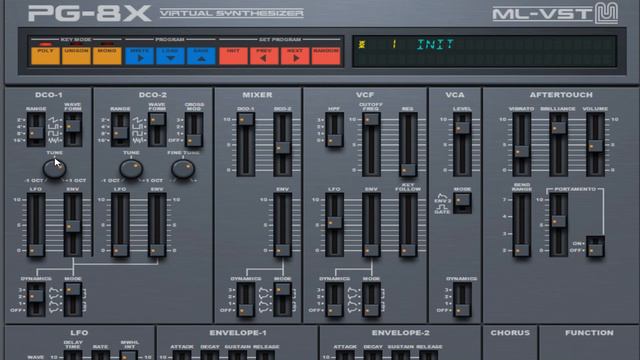The width and height of the screenshot is (640, 360).
Task: Click the INIT patch name in display
Action: [x=435, y=44]
